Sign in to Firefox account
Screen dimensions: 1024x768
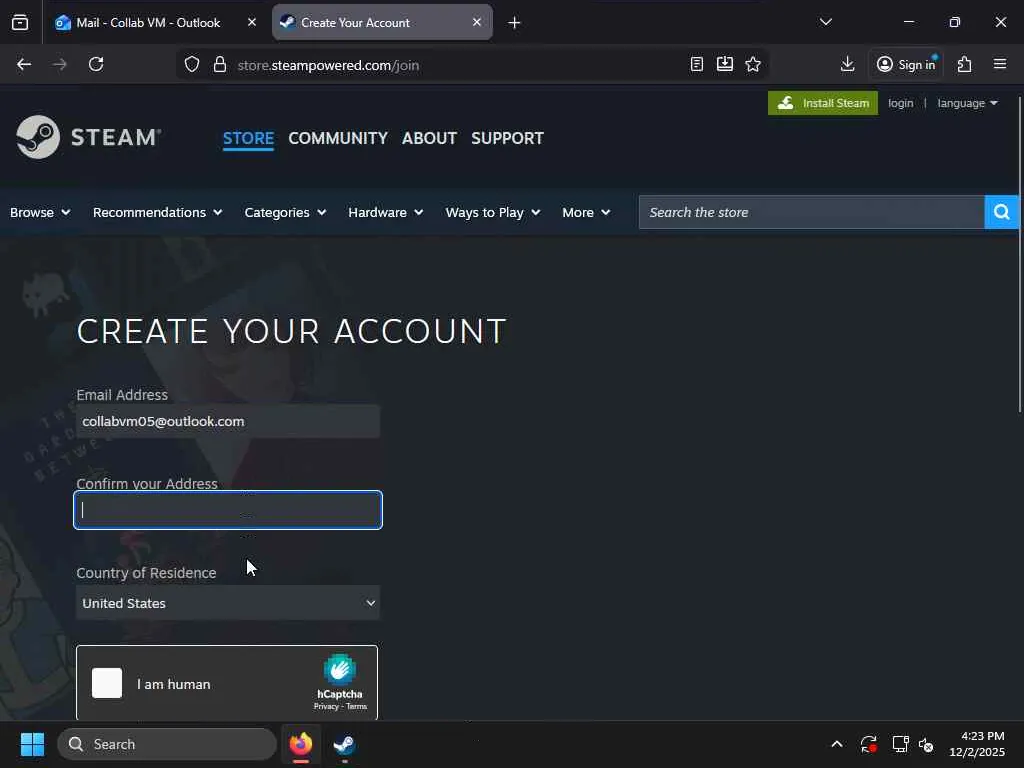[906, 65]
